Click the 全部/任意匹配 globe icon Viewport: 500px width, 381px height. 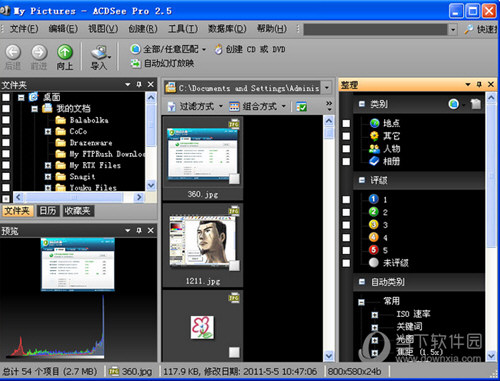(x=135, y=49)
